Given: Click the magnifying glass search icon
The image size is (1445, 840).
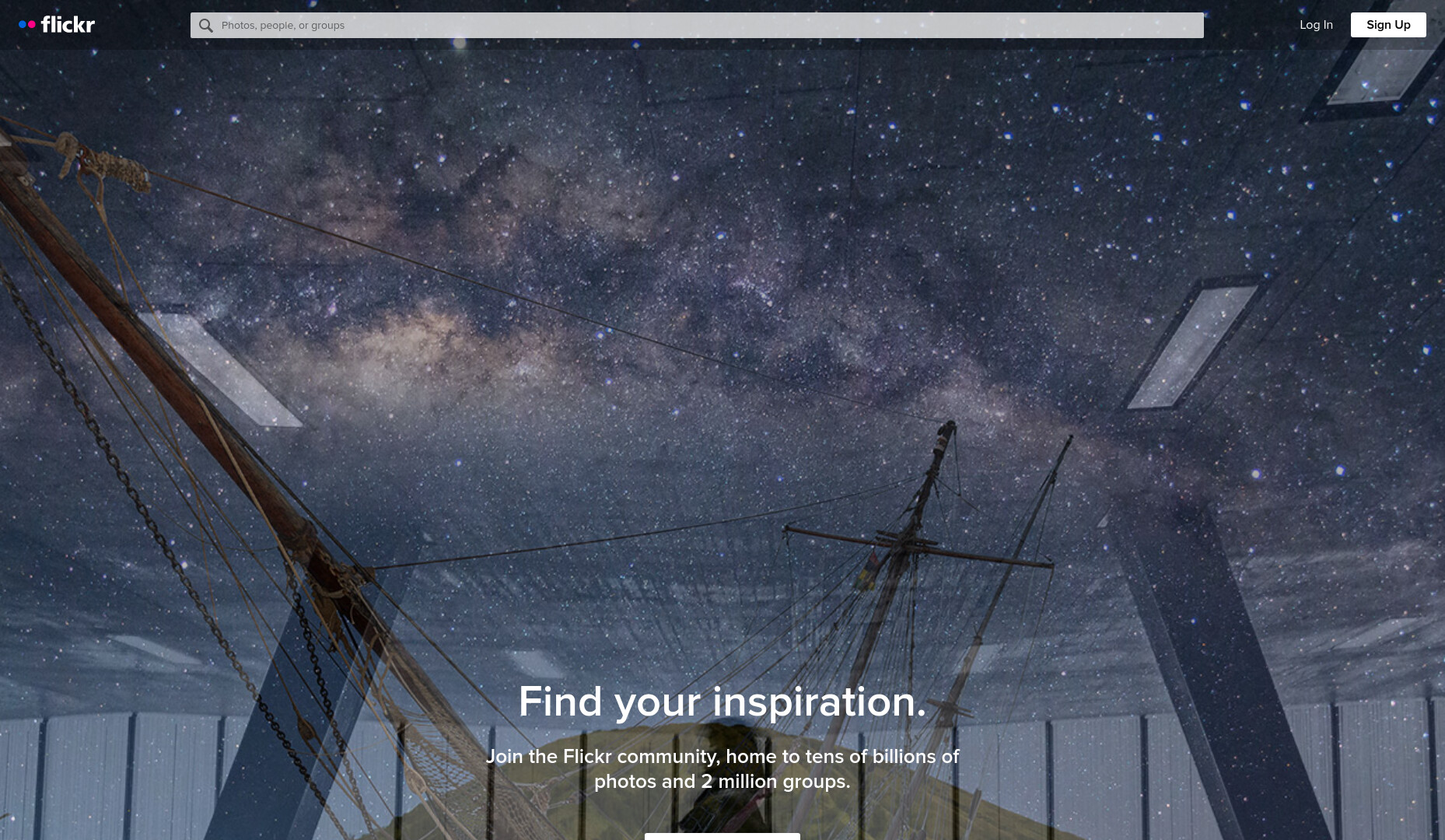Looking at the screenshot, I should point(205,26).
